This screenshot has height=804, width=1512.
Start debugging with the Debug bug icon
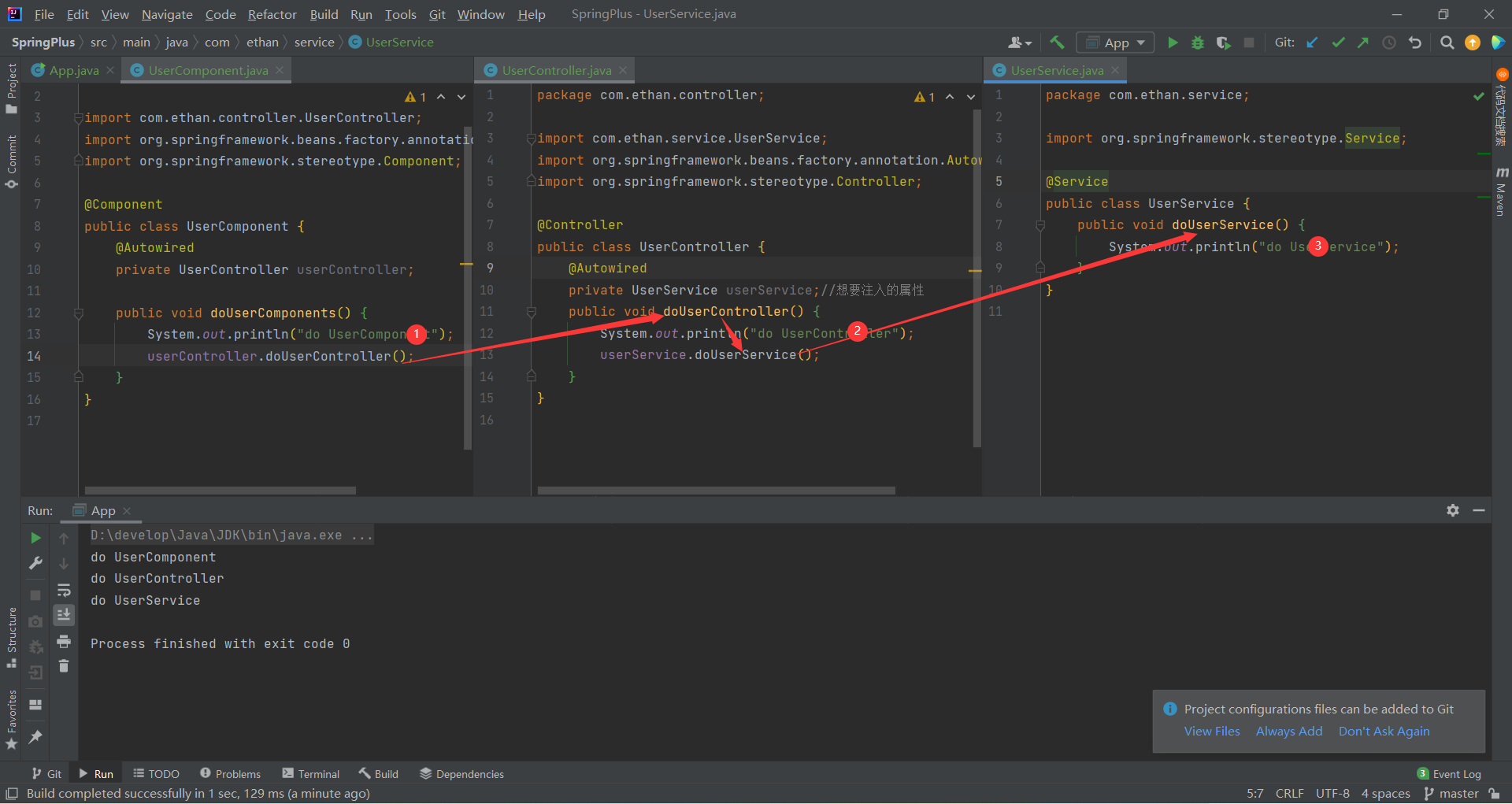[1198, 43]
